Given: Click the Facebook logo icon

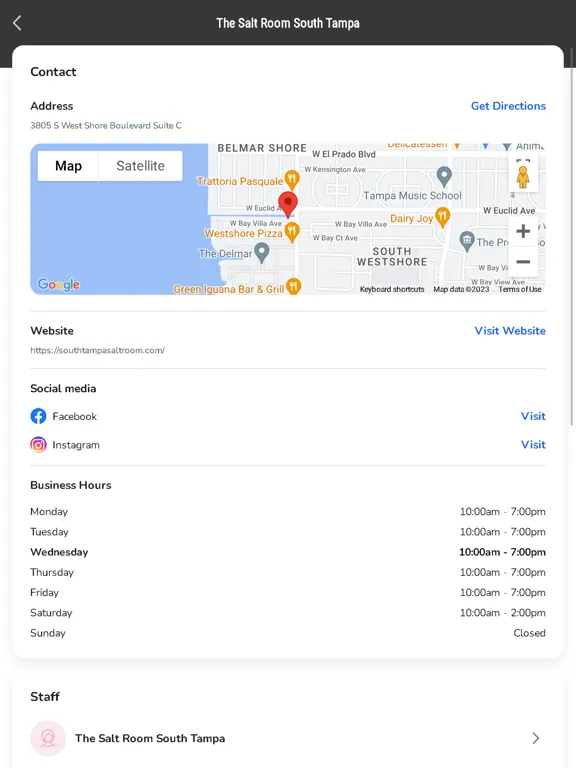Looking at the screenshot, I should pyautogui.click(x=38, y=416).
